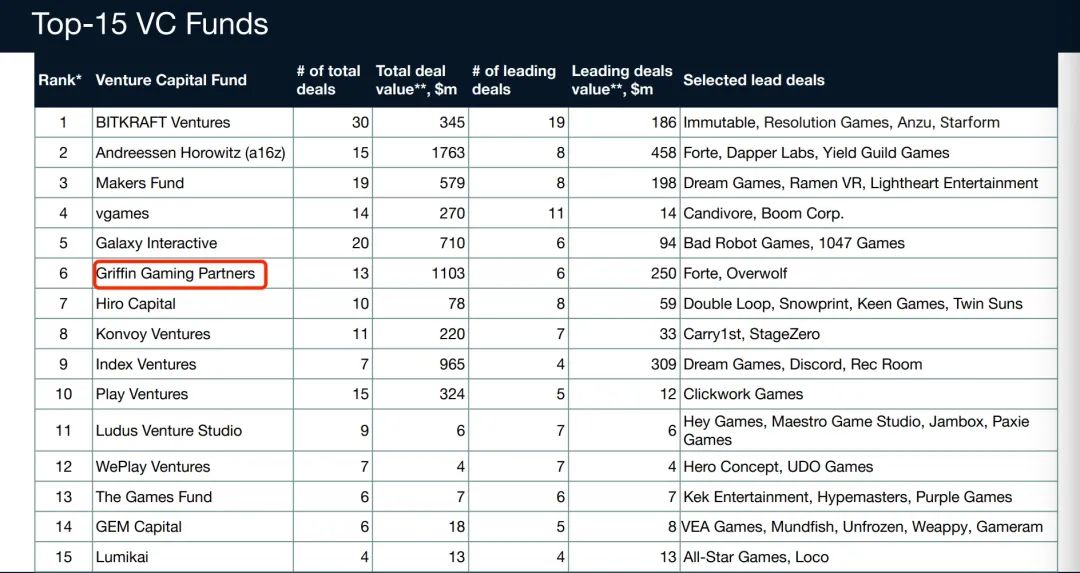Click the Makers Fund name cell

point(140,183)
